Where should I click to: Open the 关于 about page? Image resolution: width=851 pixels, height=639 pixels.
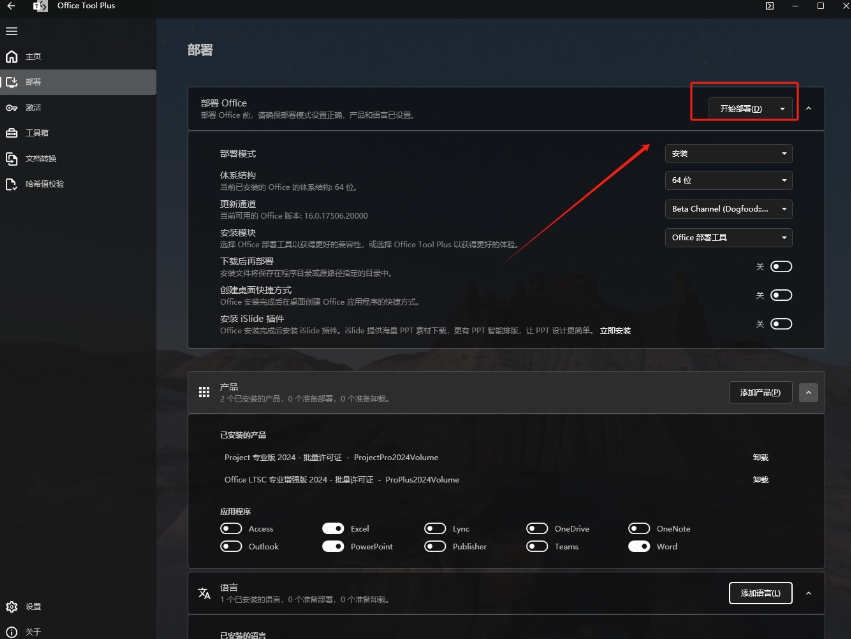pyautogui.click(x=78, y=632)
